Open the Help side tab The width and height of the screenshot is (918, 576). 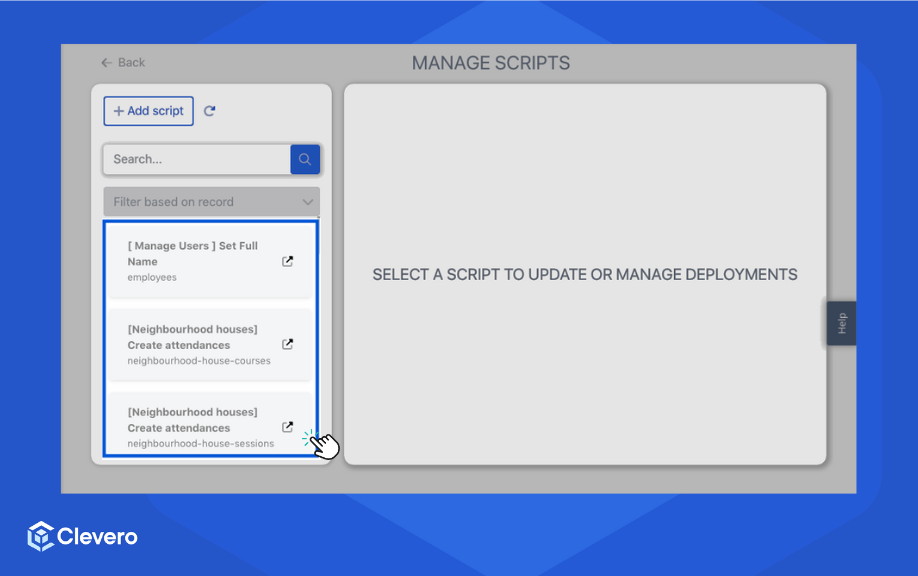841,323
